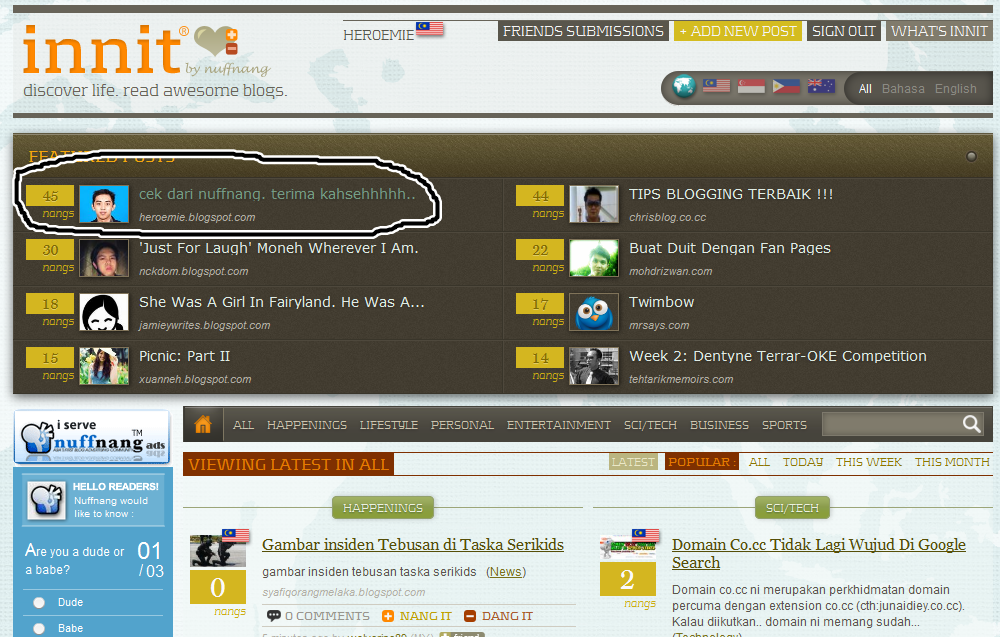Filter language to Bahasa
This screenshot has width=1000, height=637.
coord(903,89)
